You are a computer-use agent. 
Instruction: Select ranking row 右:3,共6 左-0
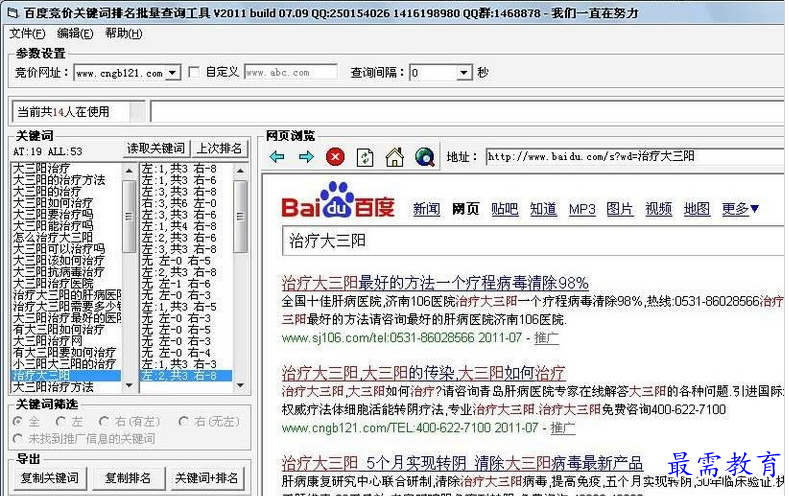coord(179,203)
